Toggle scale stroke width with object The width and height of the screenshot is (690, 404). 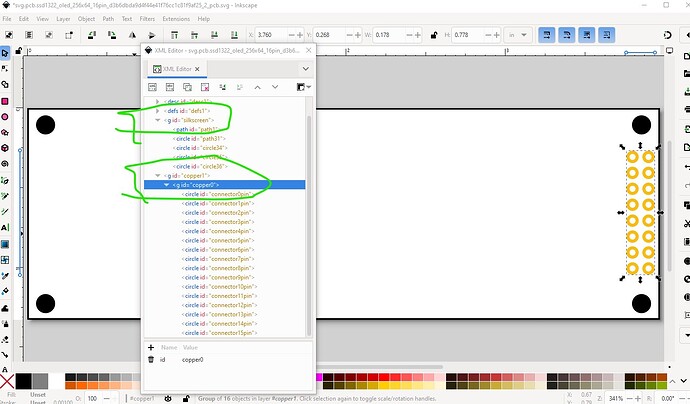(x=547, y=35)
